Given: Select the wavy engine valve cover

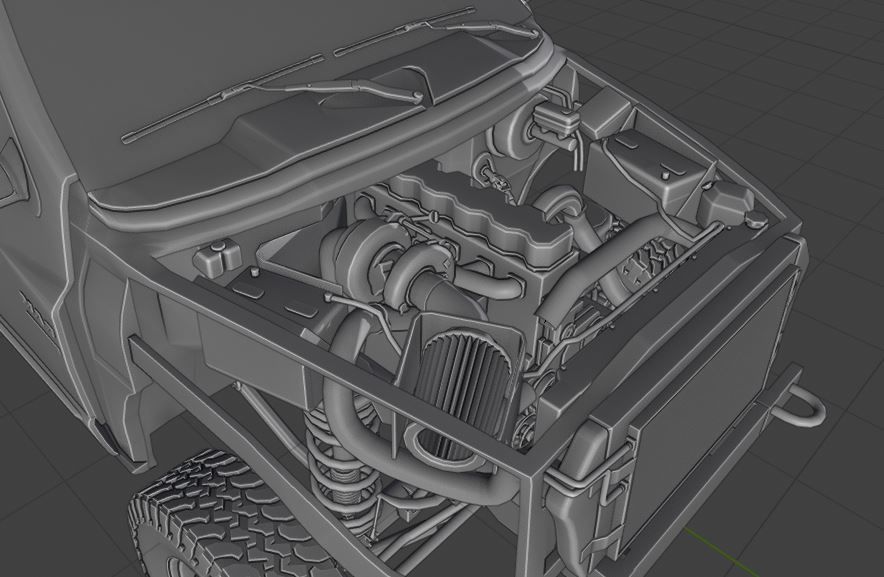Looking at the screenshot, I should tap(479, 217).
